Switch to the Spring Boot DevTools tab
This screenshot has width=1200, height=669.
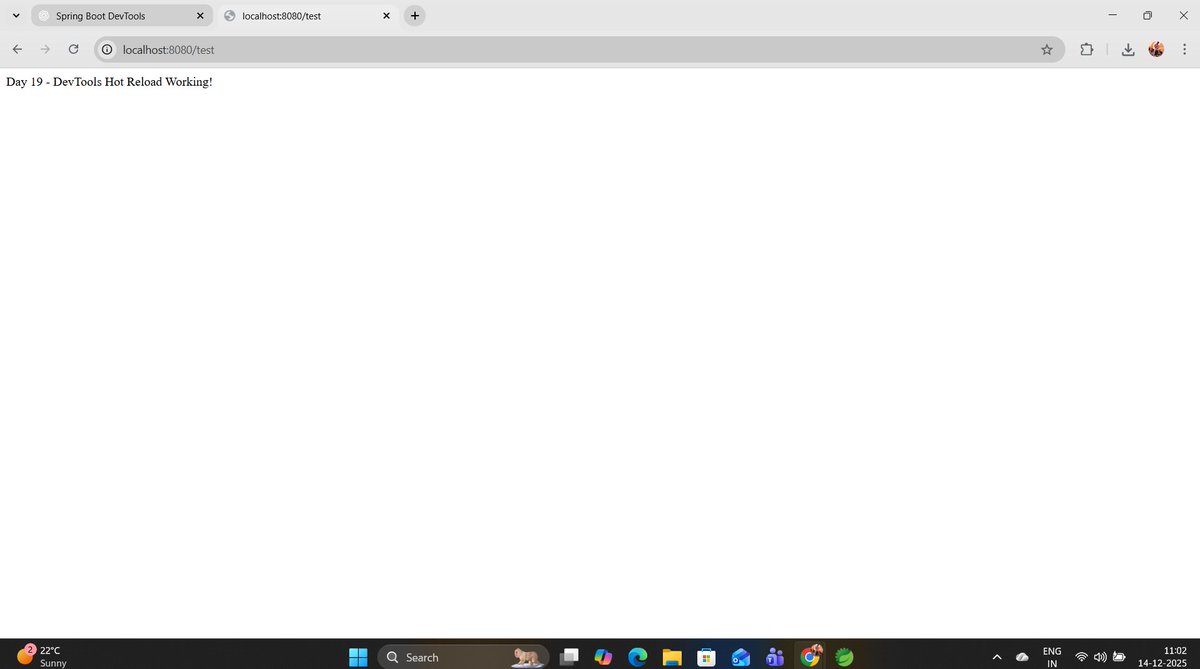point(121,16)
